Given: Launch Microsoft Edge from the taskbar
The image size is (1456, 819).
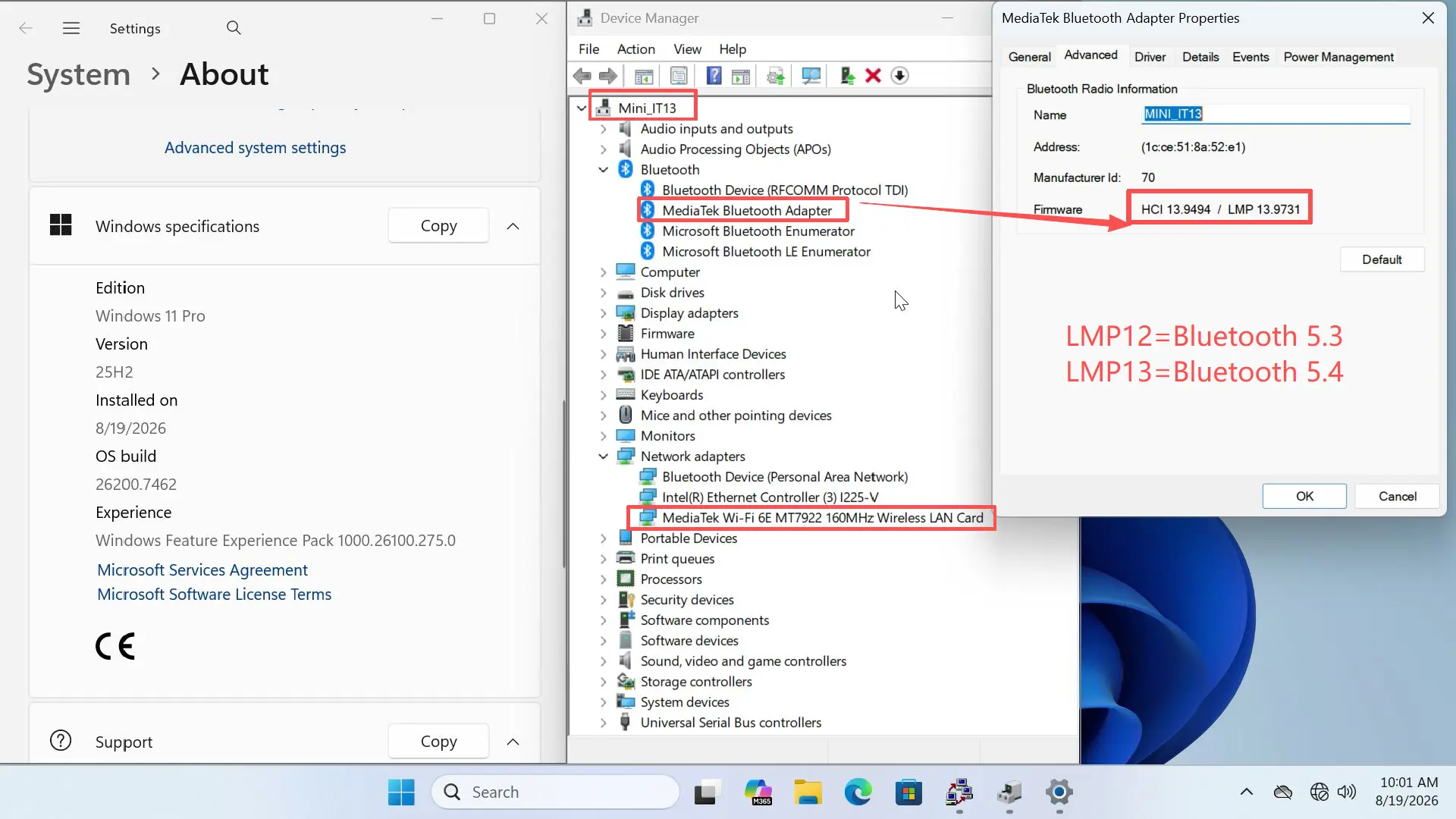Looking at the screenshot, I should tap(858, 792).
